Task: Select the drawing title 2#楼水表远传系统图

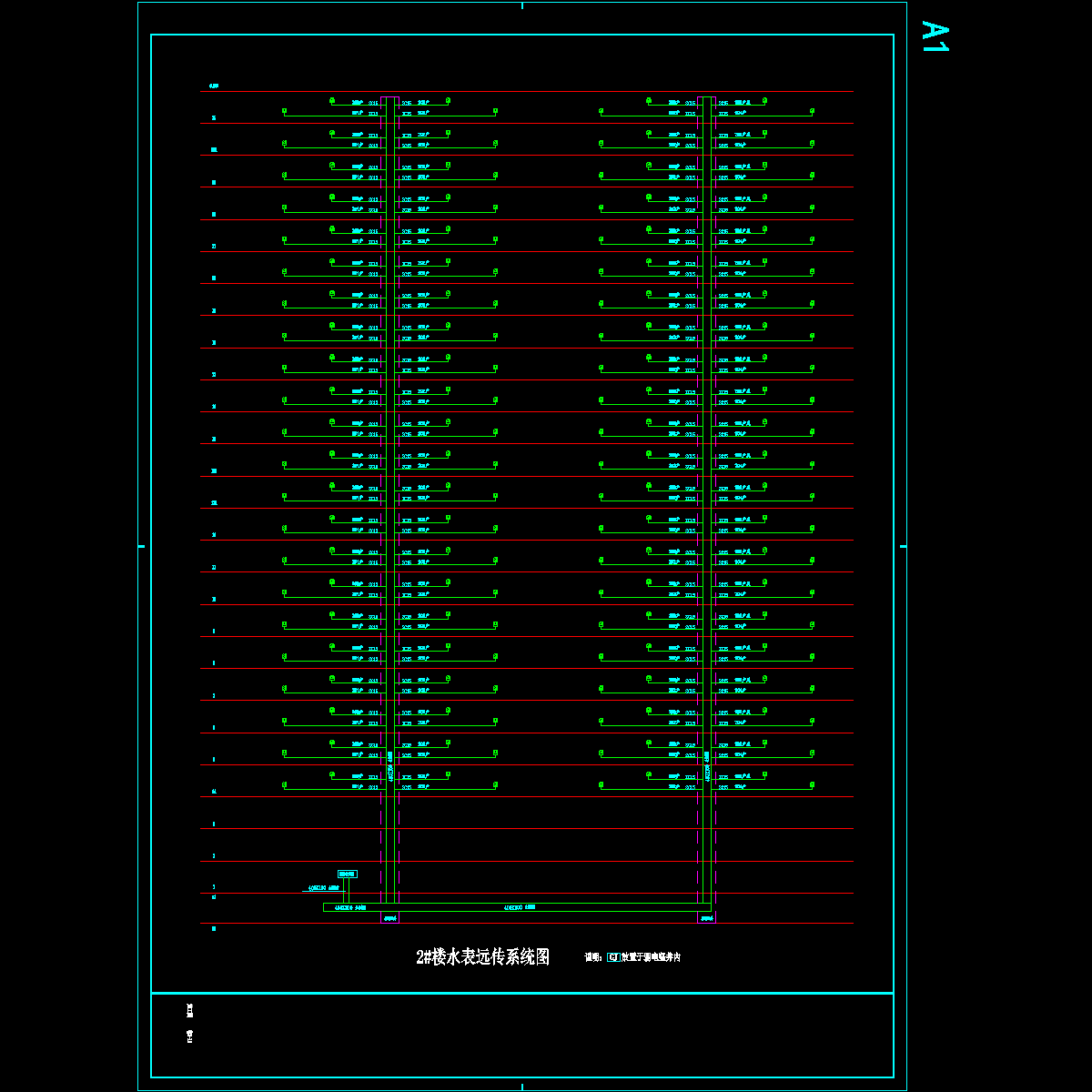Action: 482,957
